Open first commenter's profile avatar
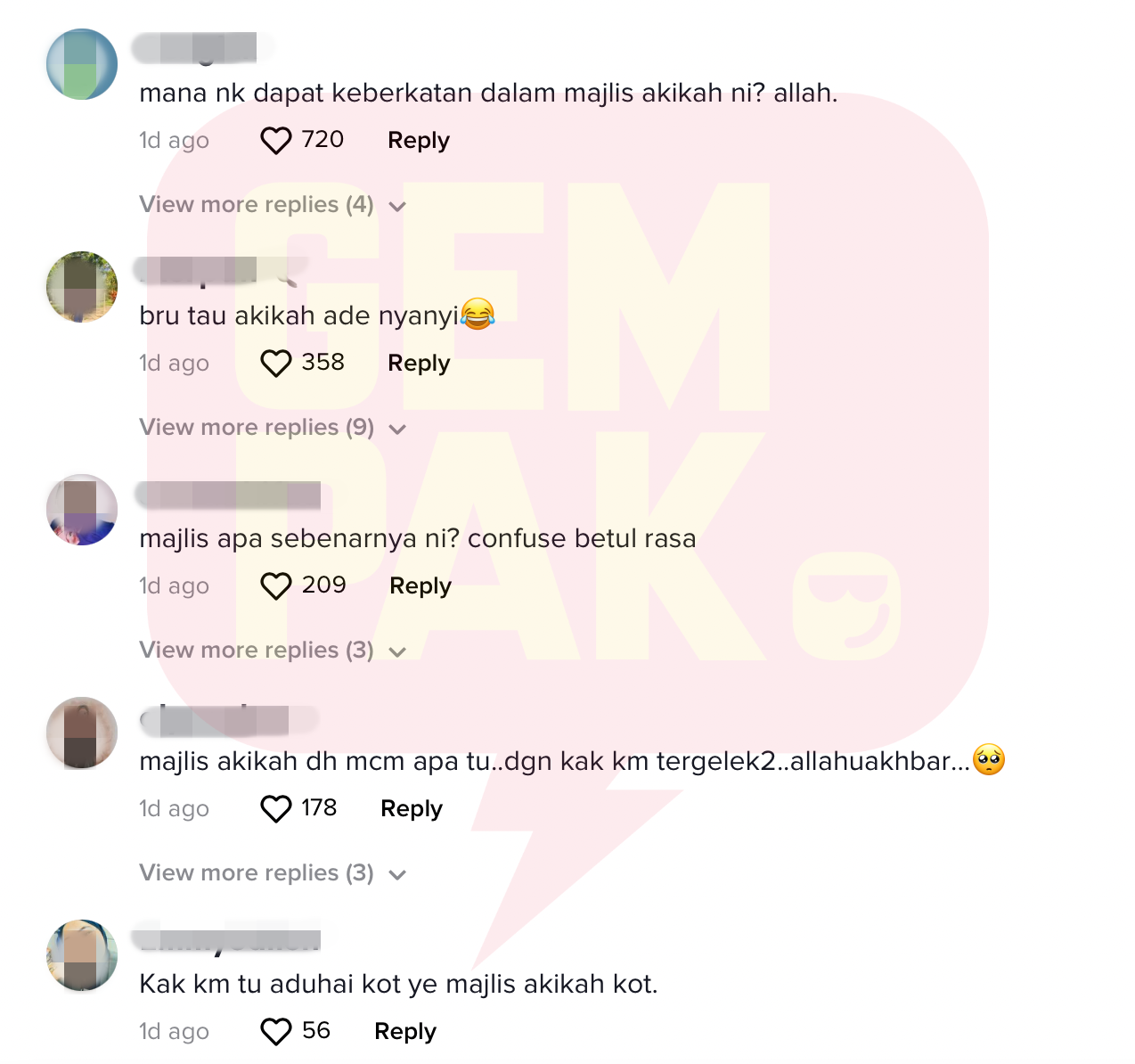Screen dimensions: 1135x1064 point(82,64)
